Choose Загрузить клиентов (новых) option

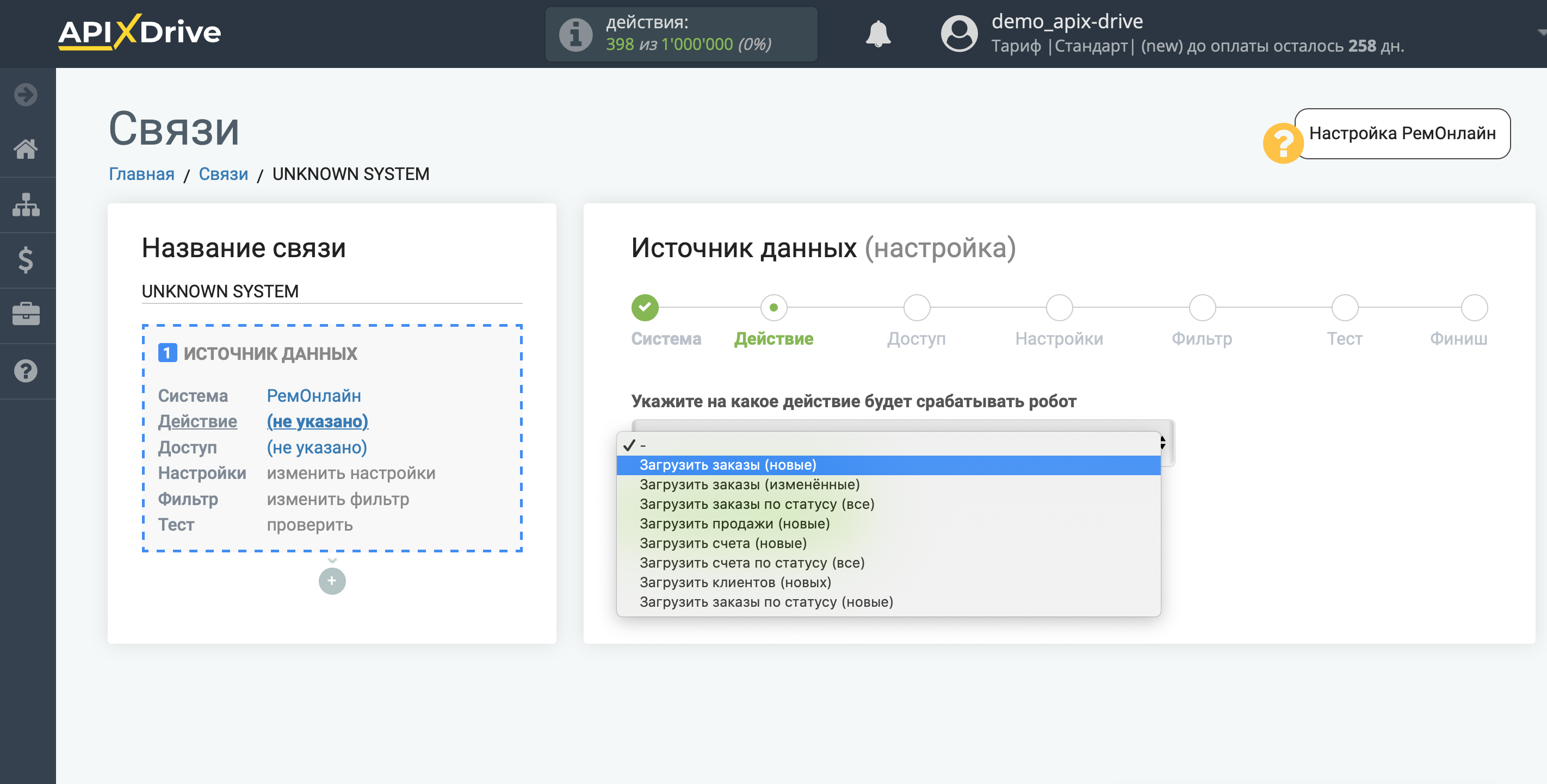pos(889,582)
